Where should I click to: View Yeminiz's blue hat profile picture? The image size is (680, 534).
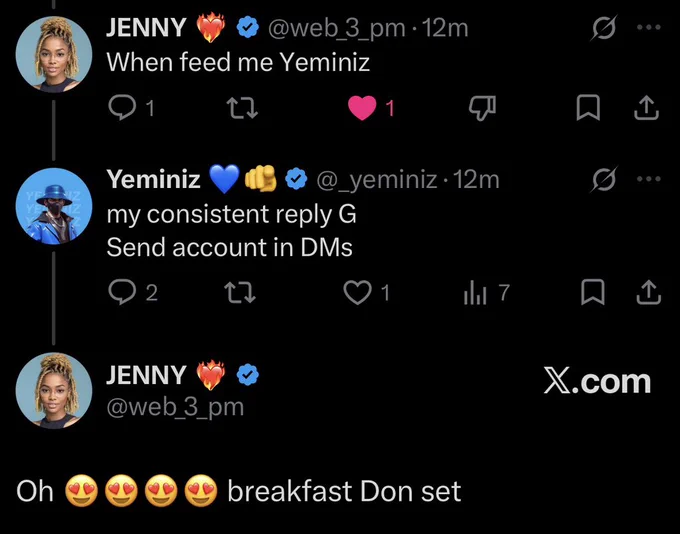[x=54, y=206]
